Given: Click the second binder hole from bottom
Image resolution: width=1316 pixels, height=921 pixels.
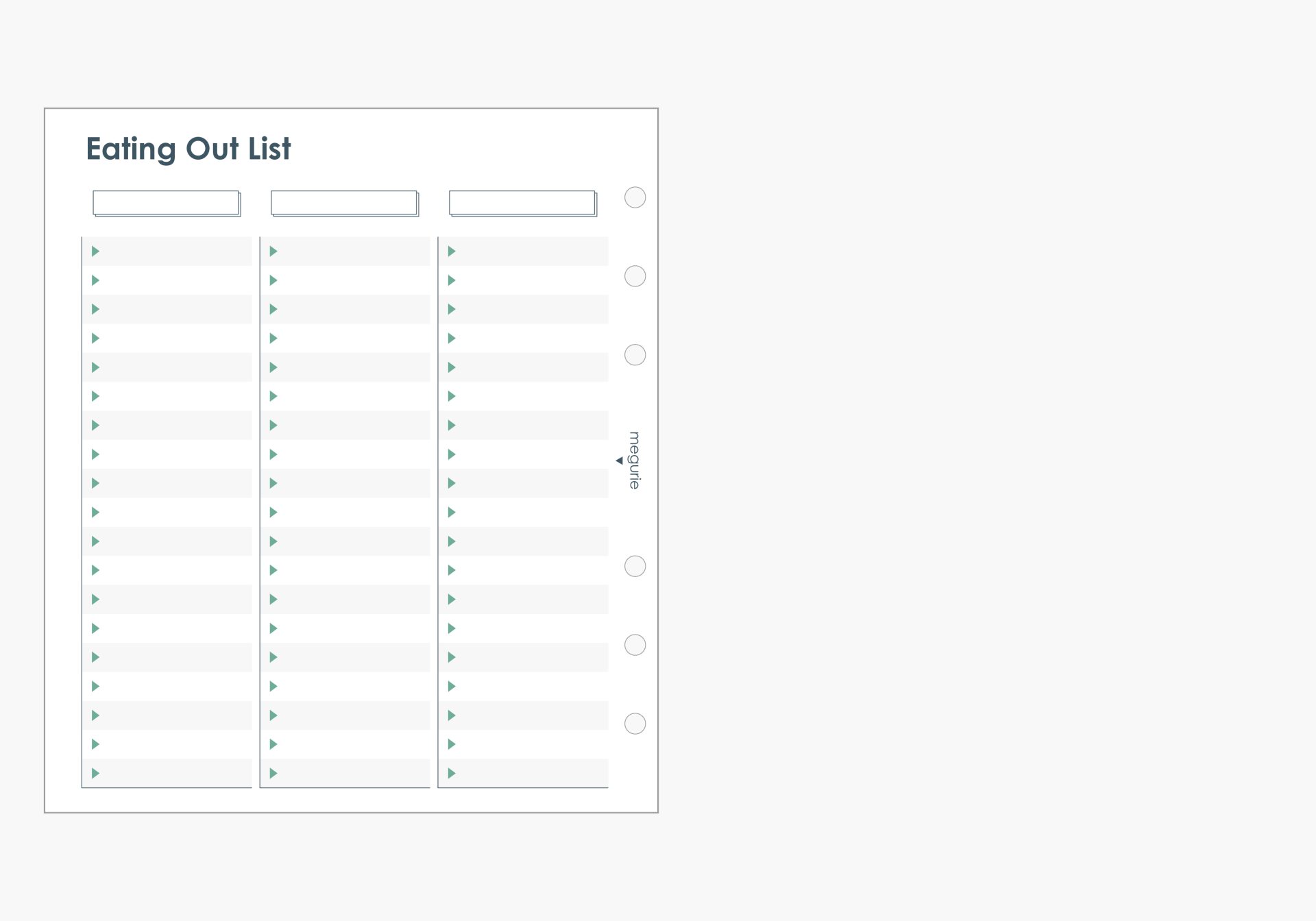Looking at the screenshot, I should point(635,645).
